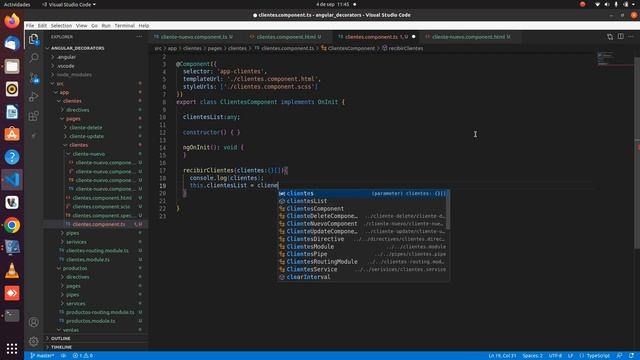Image resolution: width=640 pixels, height=360 pixels.
Task: Click the suggestion list scrollbar
Action: pos(448,209)
